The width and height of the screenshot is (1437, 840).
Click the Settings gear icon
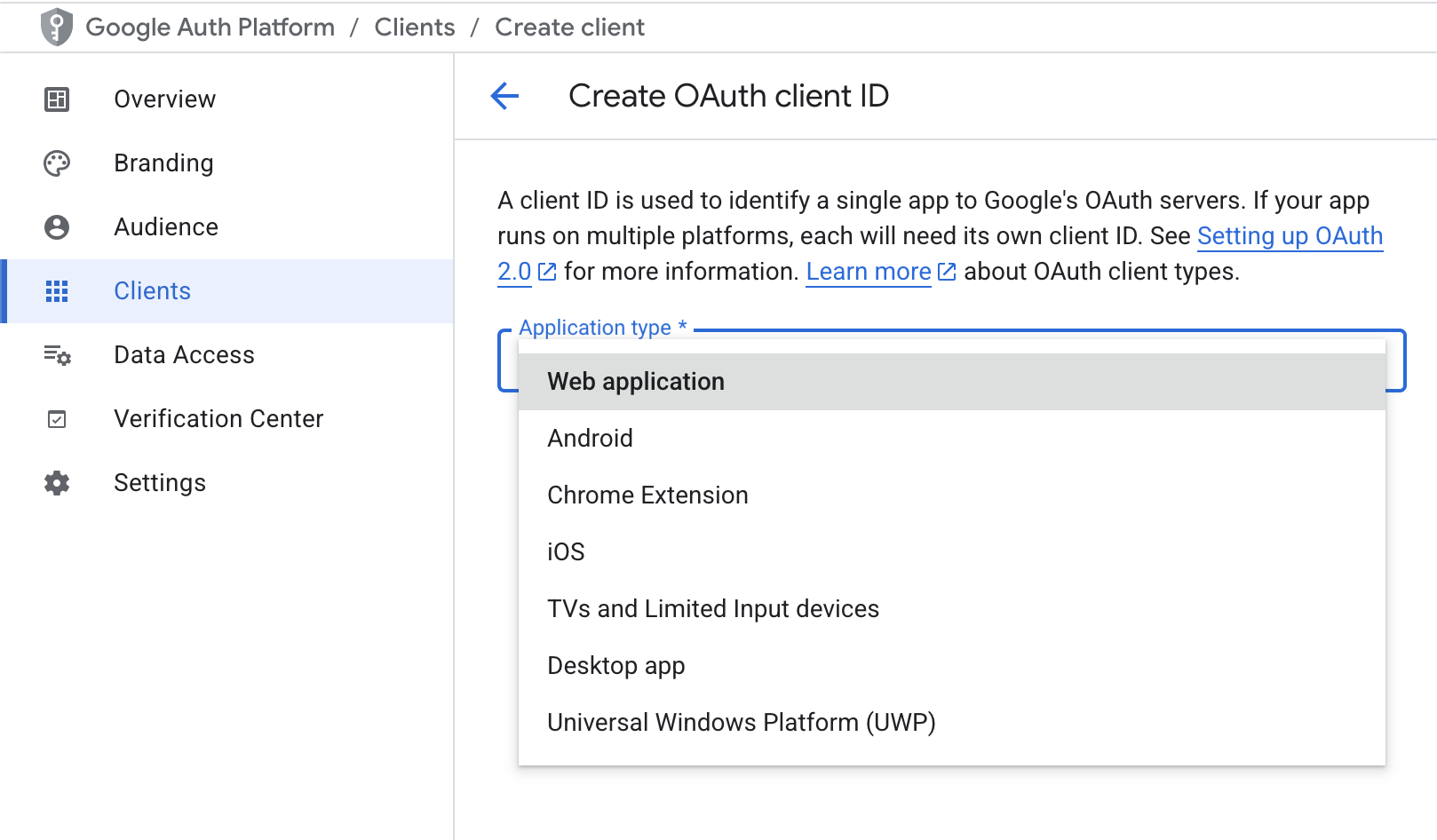click(x=56, y=482)
